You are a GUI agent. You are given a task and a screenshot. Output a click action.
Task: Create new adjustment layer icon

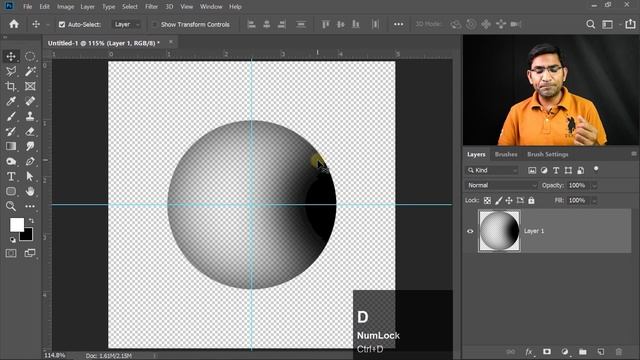(x=565, y=351)
